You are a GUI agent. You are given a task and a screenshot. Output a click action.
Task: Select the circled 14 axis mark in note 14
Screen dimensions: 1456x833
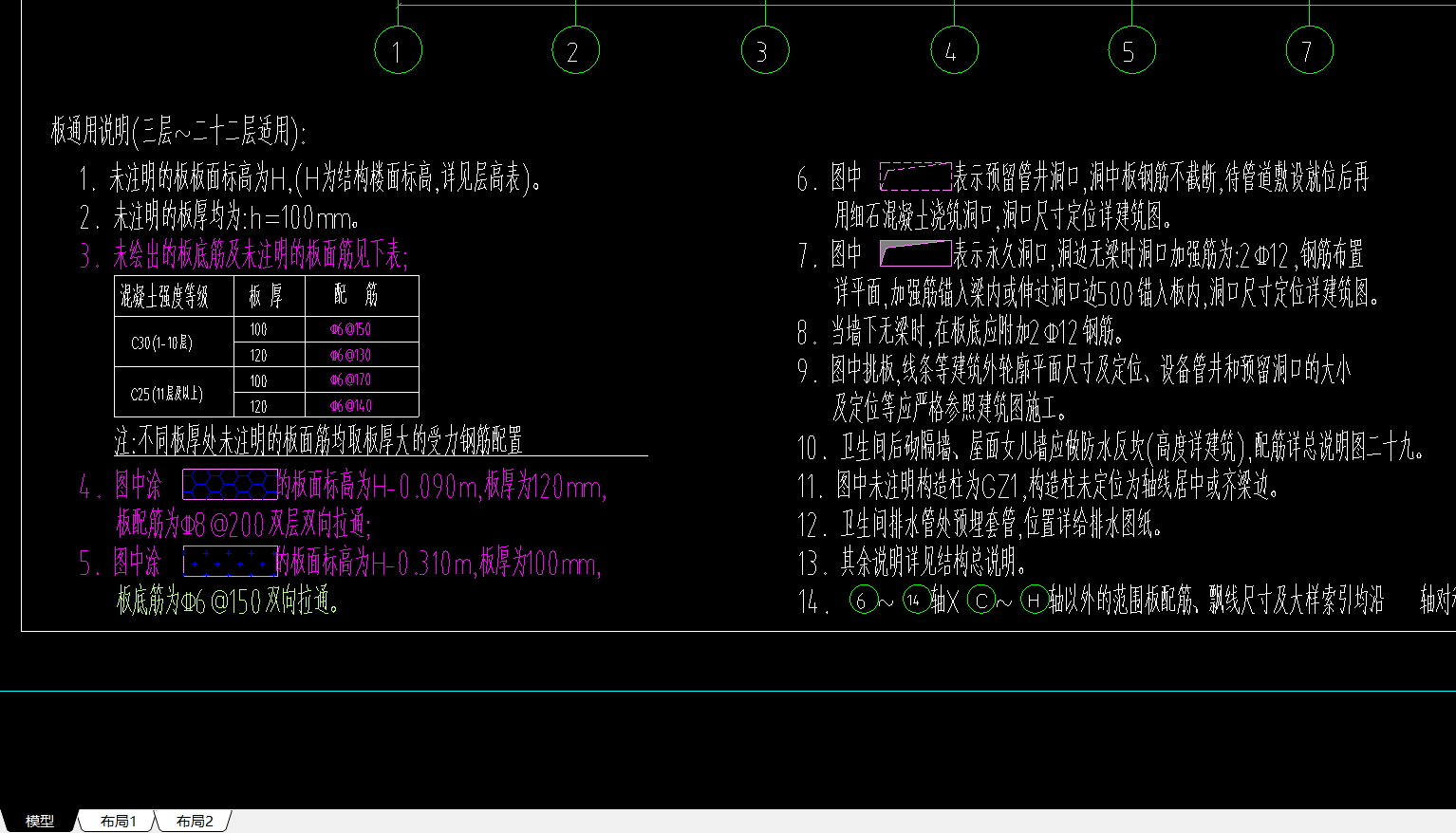pyautogui.click(x=916, y=600)
